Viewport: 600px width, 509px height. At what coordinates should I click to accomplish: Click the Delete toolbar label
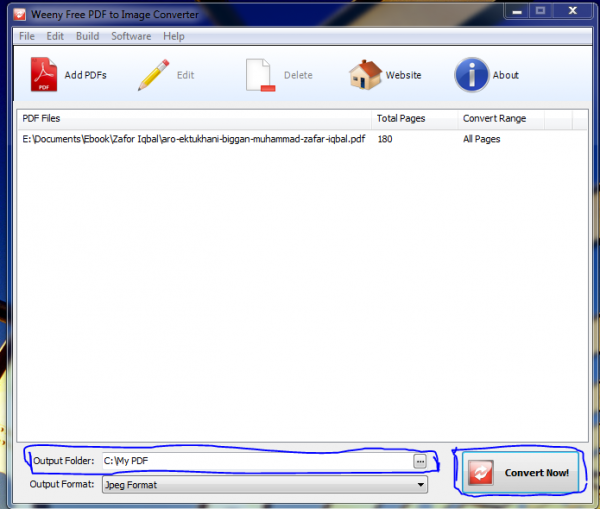(298, 75)
